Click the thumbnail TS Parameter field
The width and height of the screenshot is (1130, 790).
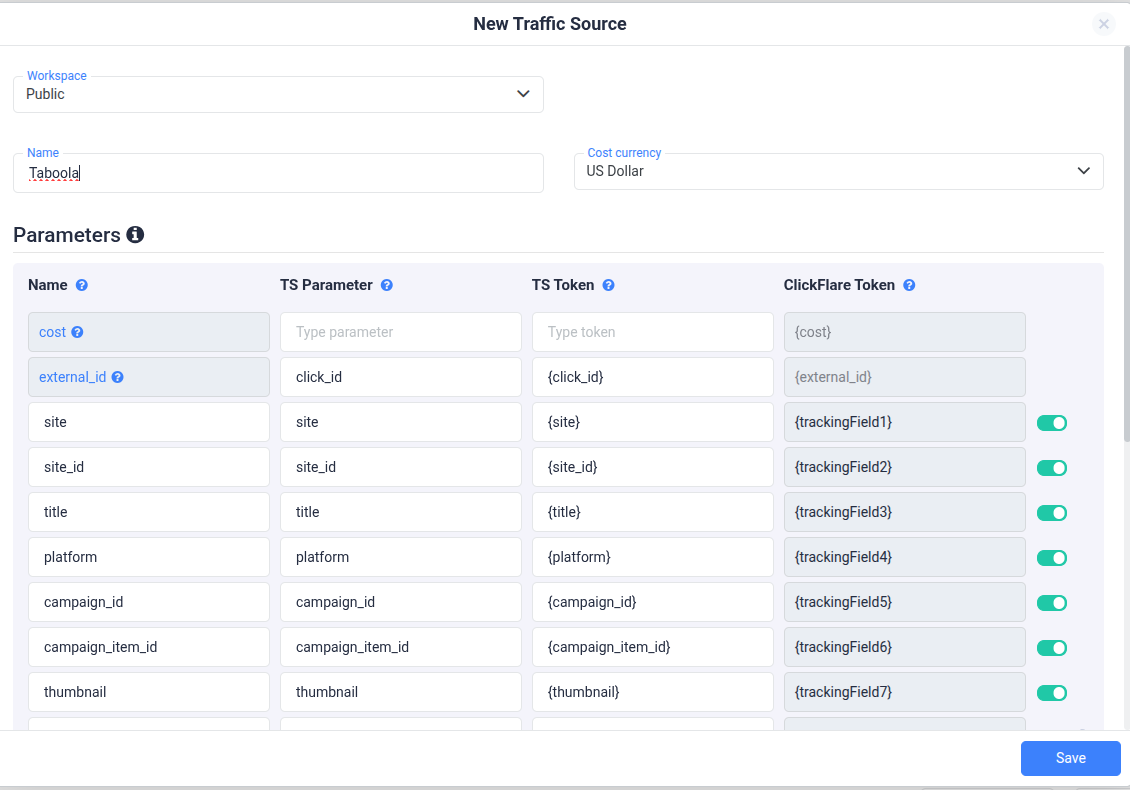click(401, 692)
